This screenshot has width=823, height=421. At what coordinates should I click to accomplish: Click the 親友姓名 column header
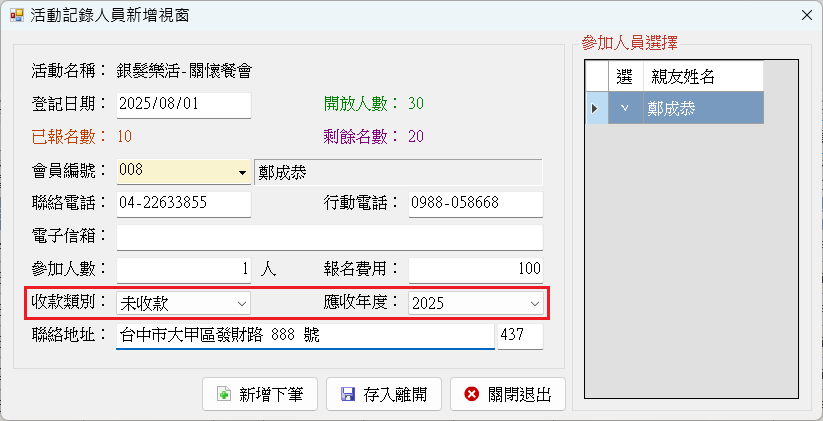click(703, 77)
